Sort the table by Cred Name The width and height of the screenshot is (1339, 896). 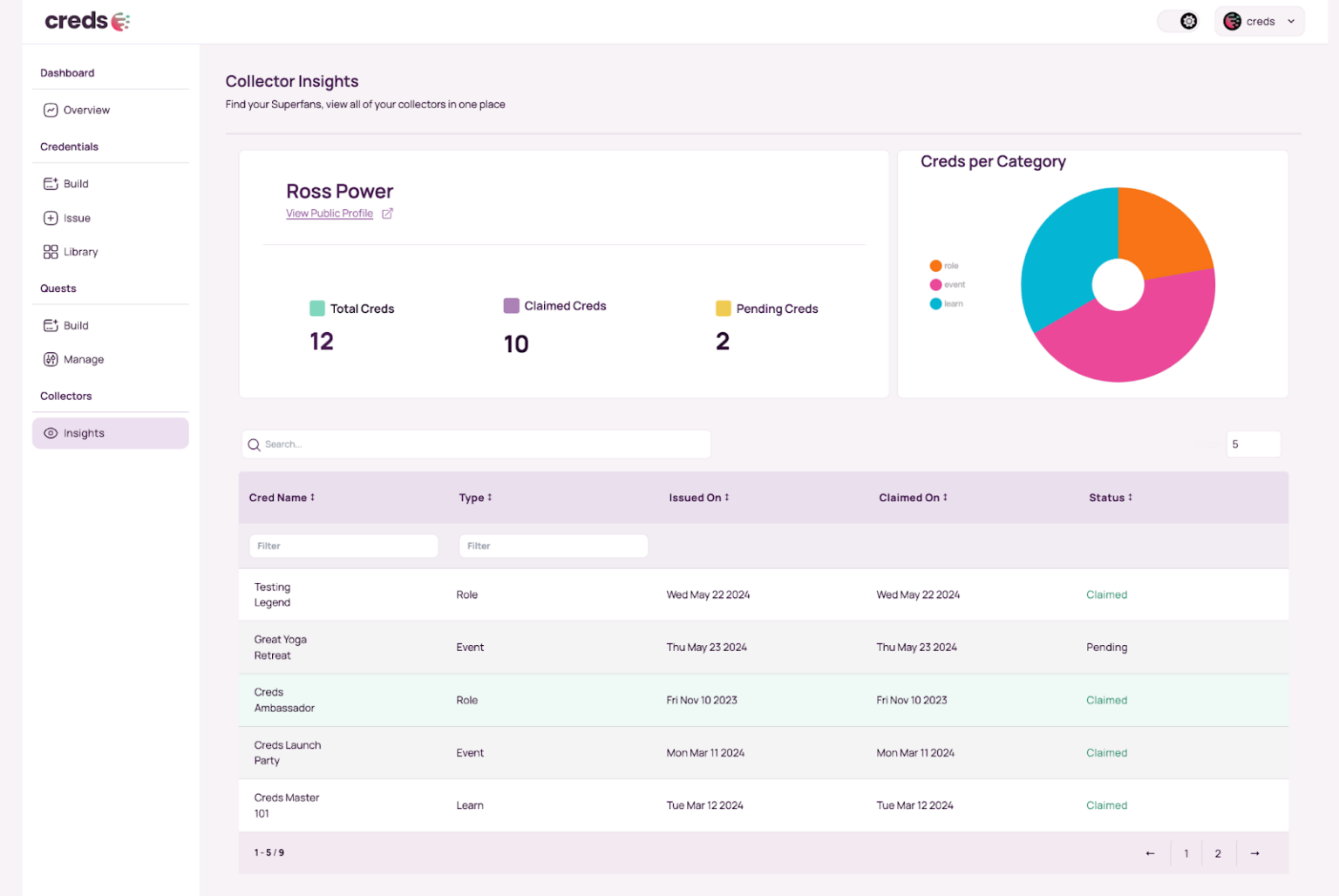312,497
